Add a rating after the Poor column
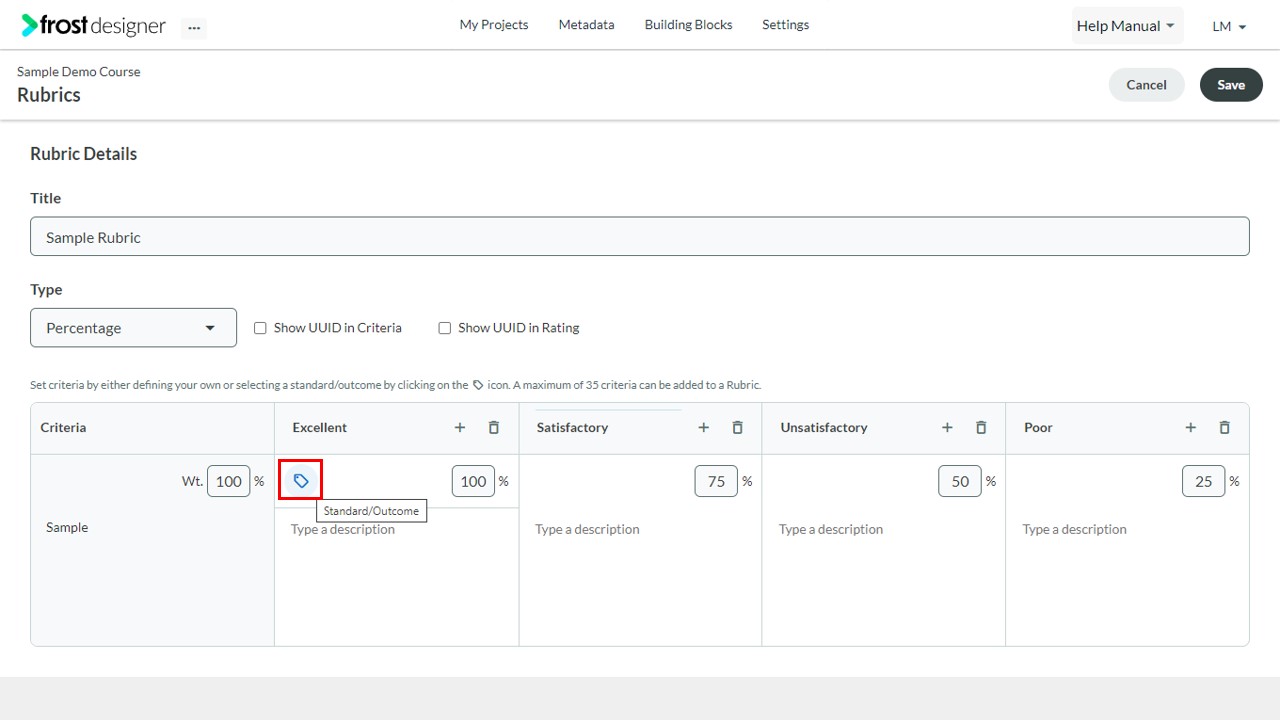This screenshot has width=1280, height=720. (x=1191, y=427)
